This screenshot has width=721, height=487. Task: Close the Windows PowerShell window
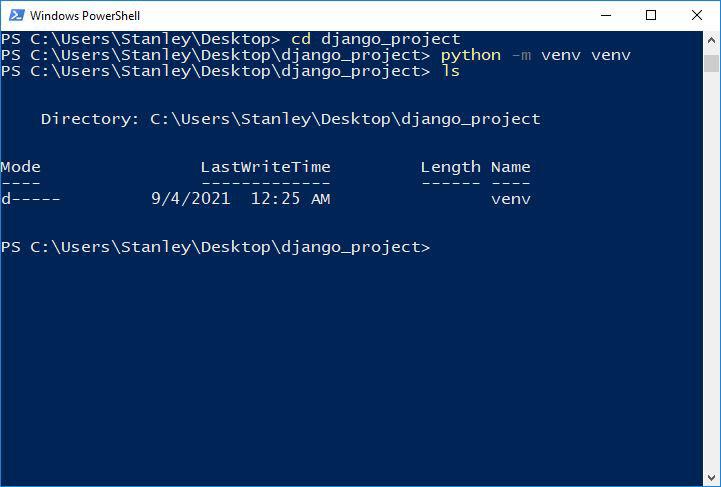[697, 15]
